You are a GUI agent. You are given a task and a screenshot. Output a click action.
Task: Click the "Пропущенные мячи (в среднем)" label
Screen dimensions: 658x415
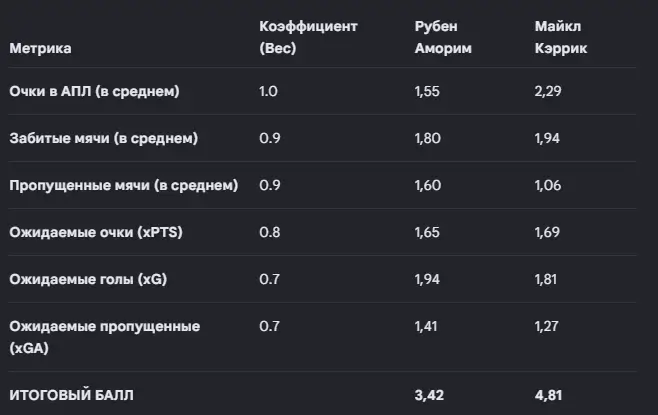coord(124,185)
